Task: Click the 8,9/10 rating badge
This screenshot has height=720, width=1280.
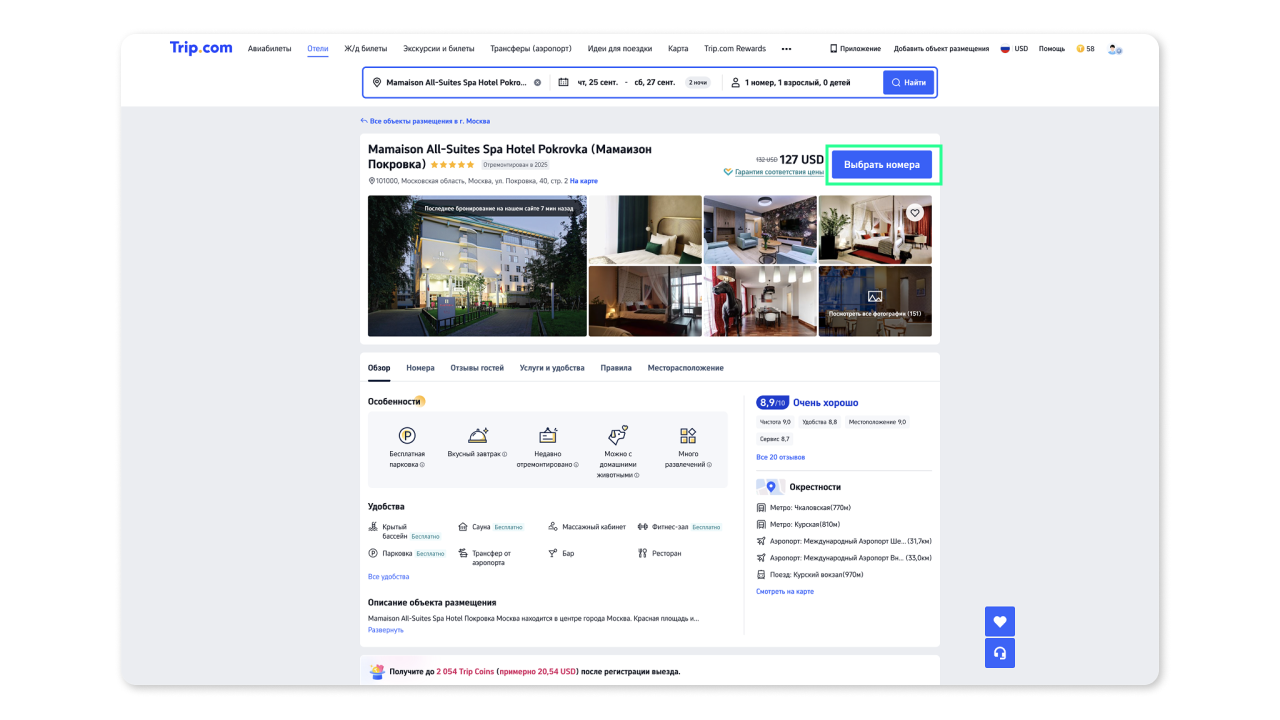Action: tap(772, 403)
